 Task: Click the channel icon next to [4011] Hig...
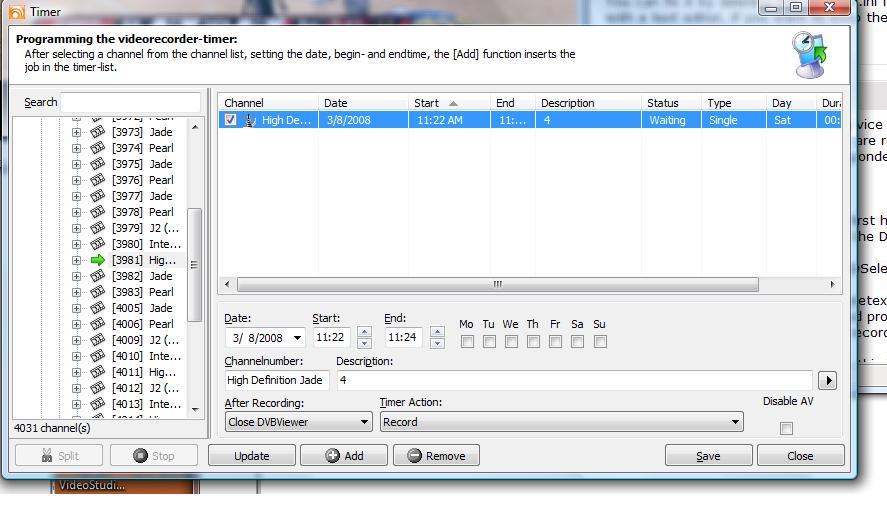98,372
